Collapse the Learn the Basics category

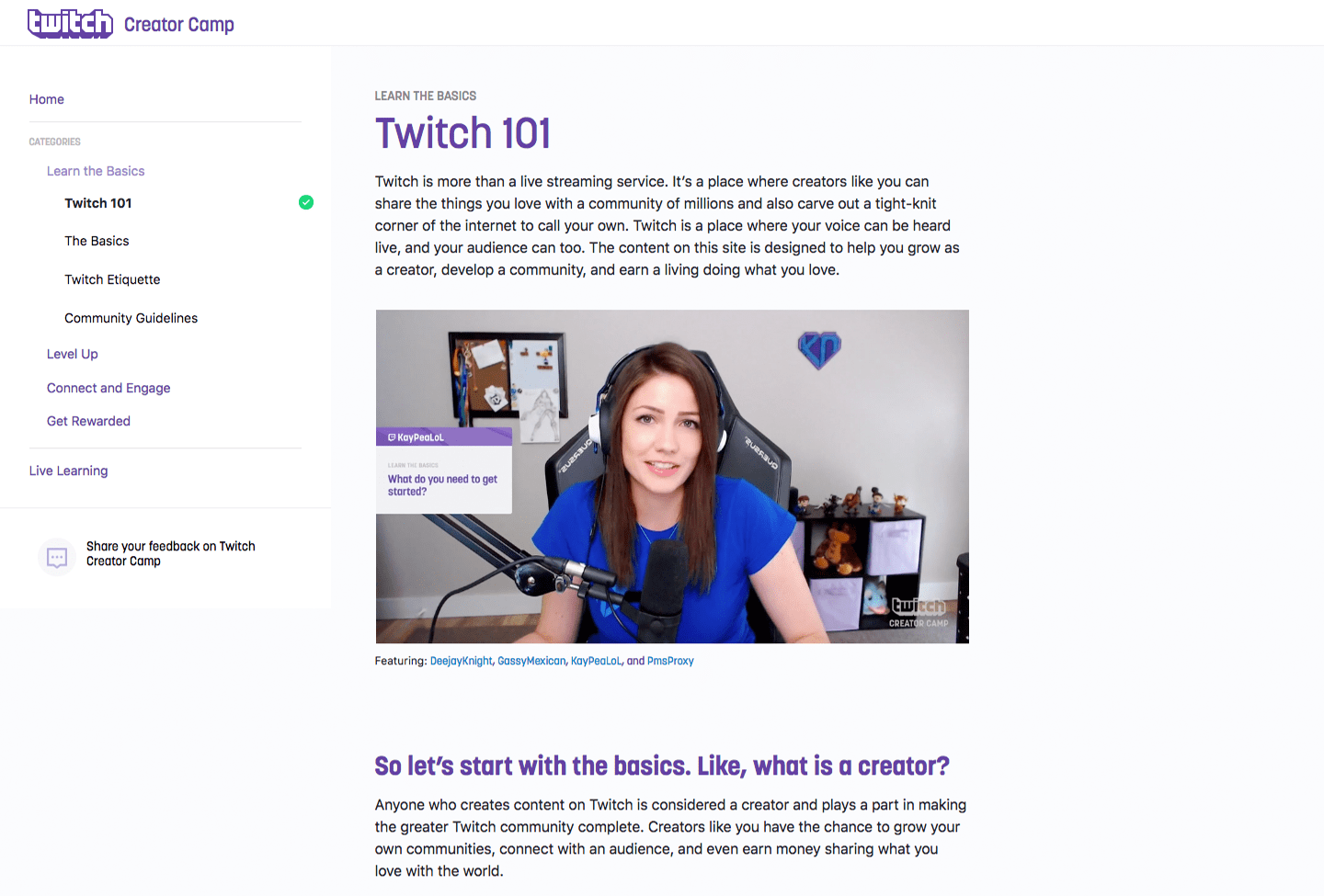pyautogui.click(x=96, y=171)
